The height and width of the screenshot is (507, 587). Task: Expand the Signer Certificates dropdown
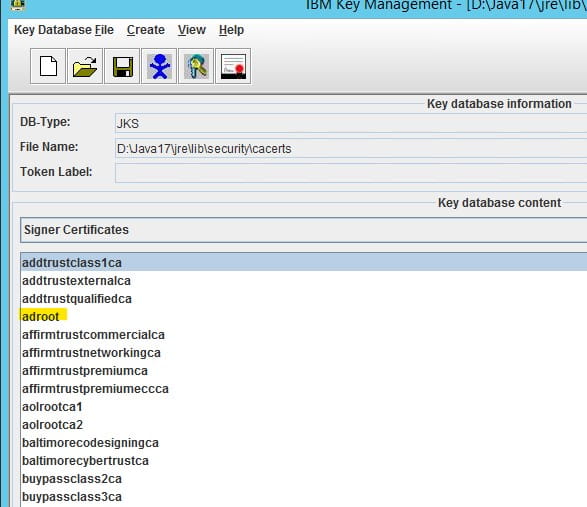point(304,230)
